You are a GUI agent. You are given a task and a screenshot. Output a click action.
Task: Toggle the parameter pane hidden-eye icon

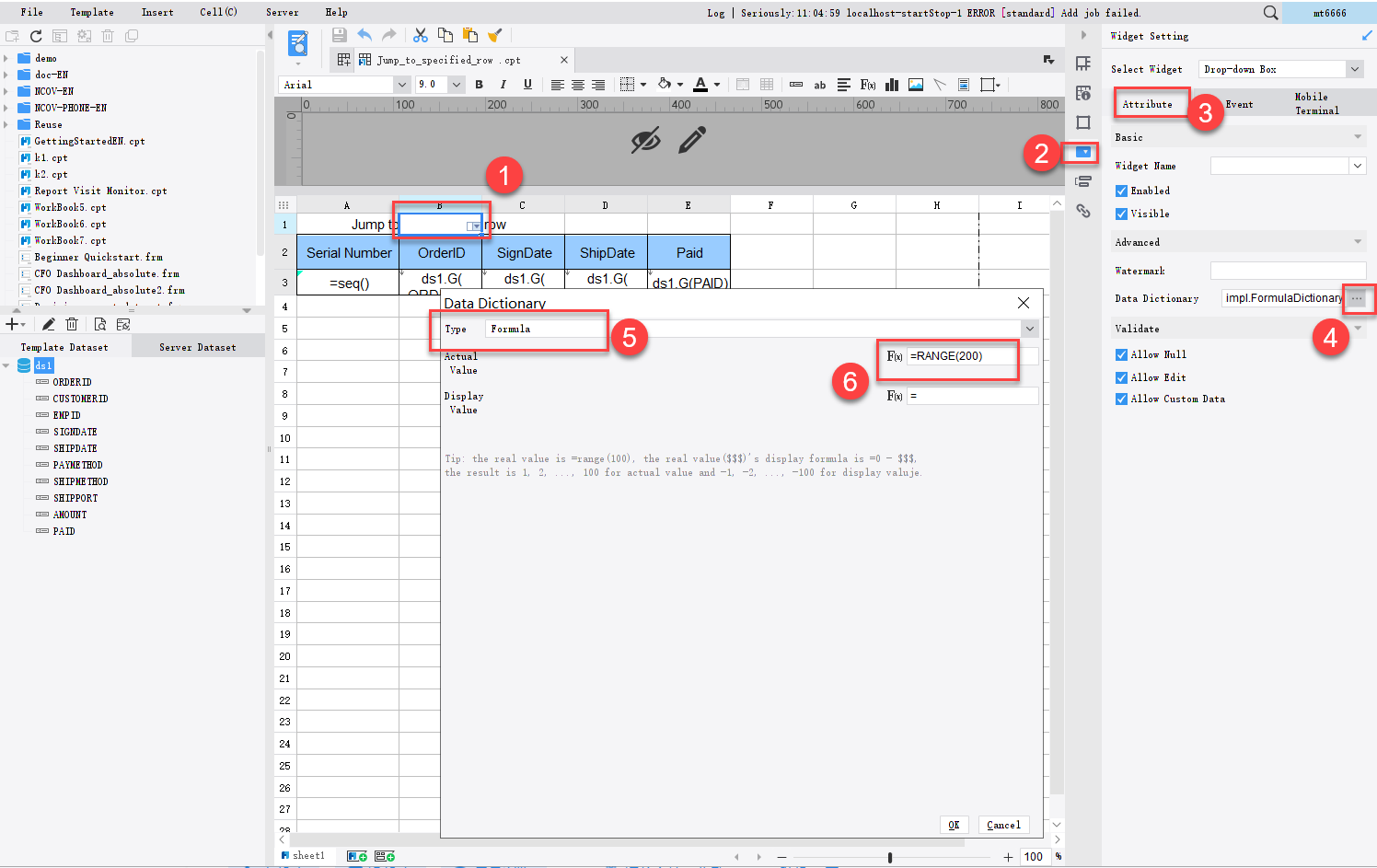pos(645,141)
